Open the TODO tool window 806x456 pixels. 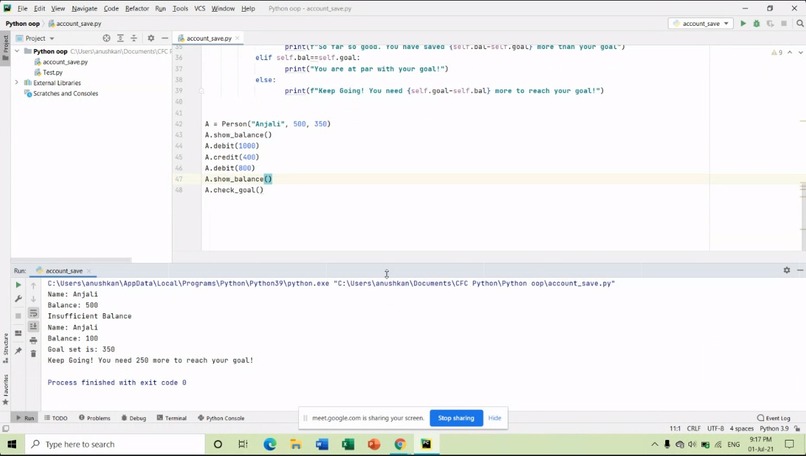56,418
